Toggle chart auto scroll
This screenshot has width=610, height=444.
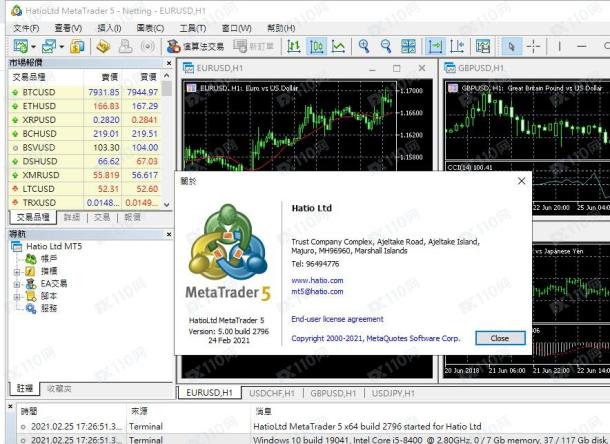(x=435, y=46)
